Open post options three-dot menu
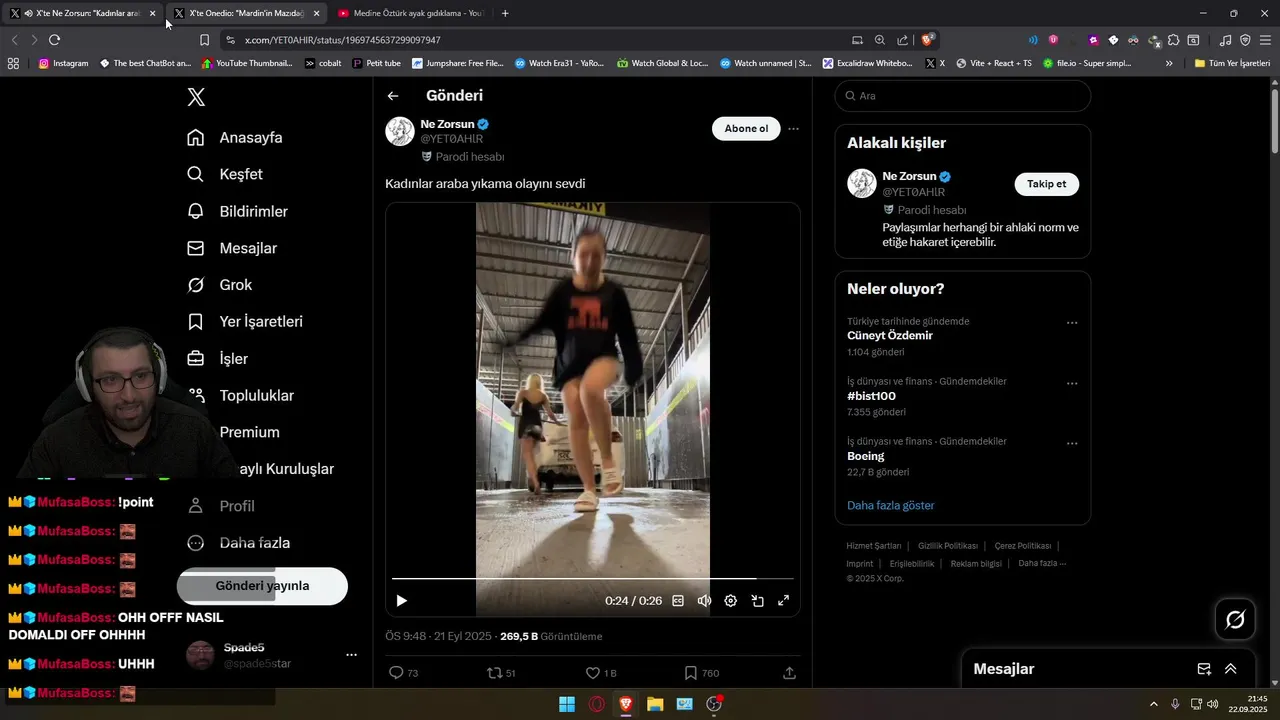The image size is (1280, 720). coord(793,128)
